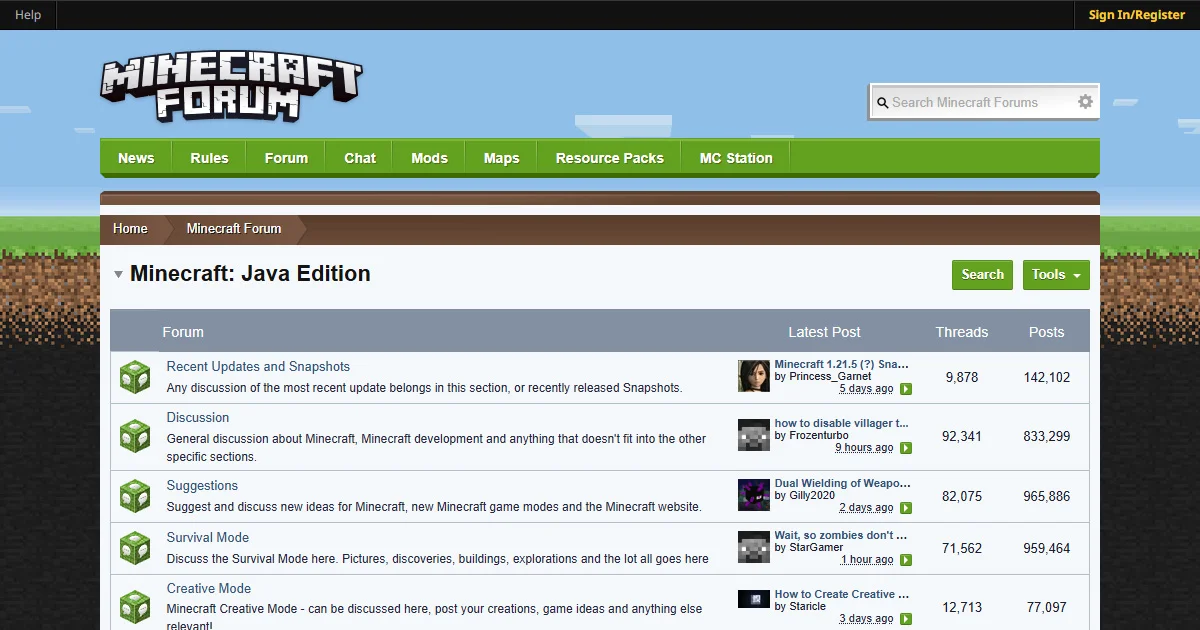Image resolution: width=1200 pixels, height=630 pixels.
Task: Open thread 'How to Create Creative ...'
Action: (842, 594)
